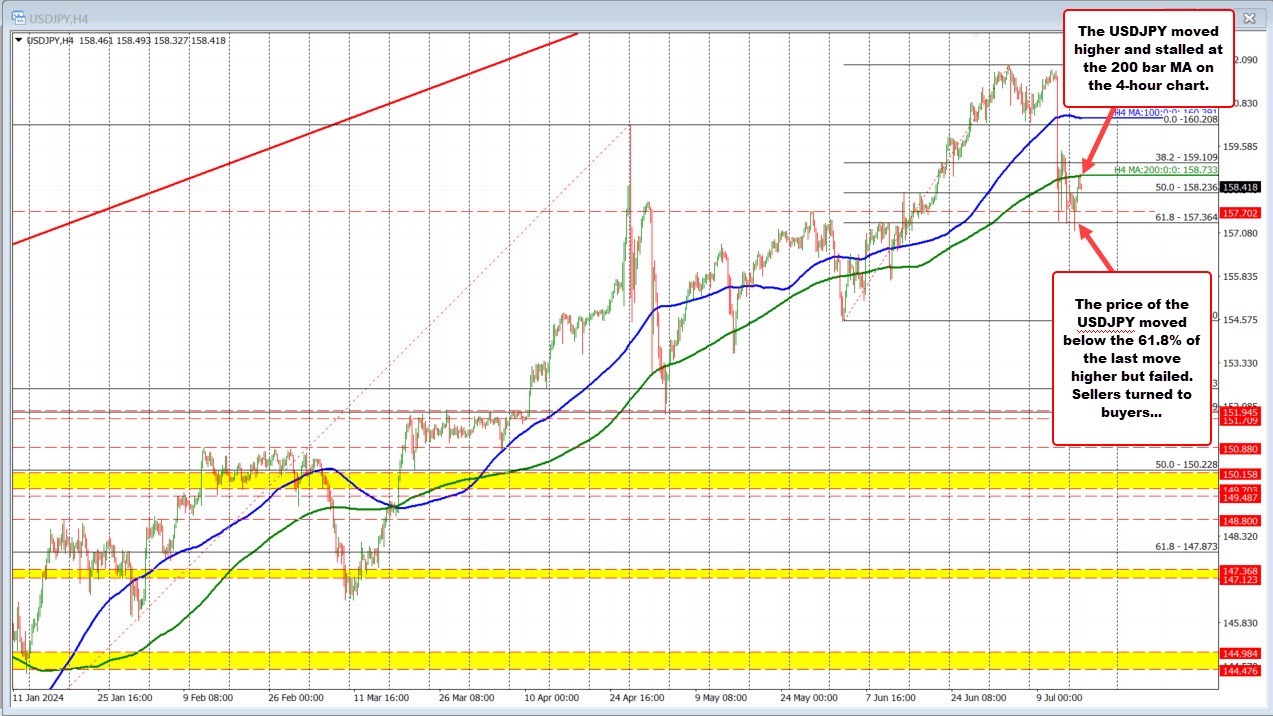Expand the one-click trading triangle beside USDJPY,H4
1273x716 pixels.
tap(19, 40)
